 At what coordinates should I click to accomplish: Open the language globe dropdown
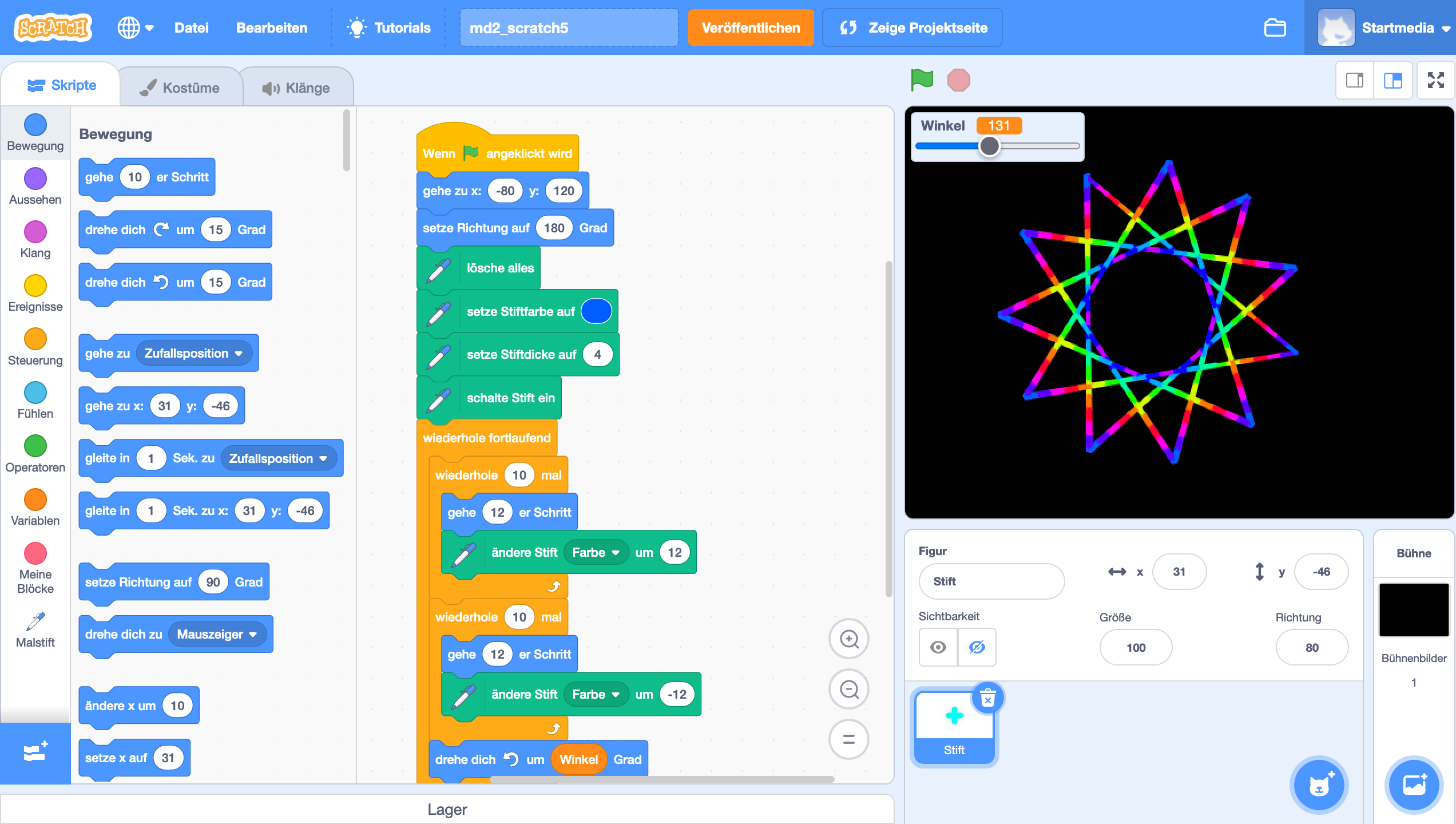(x=136, y=27)
